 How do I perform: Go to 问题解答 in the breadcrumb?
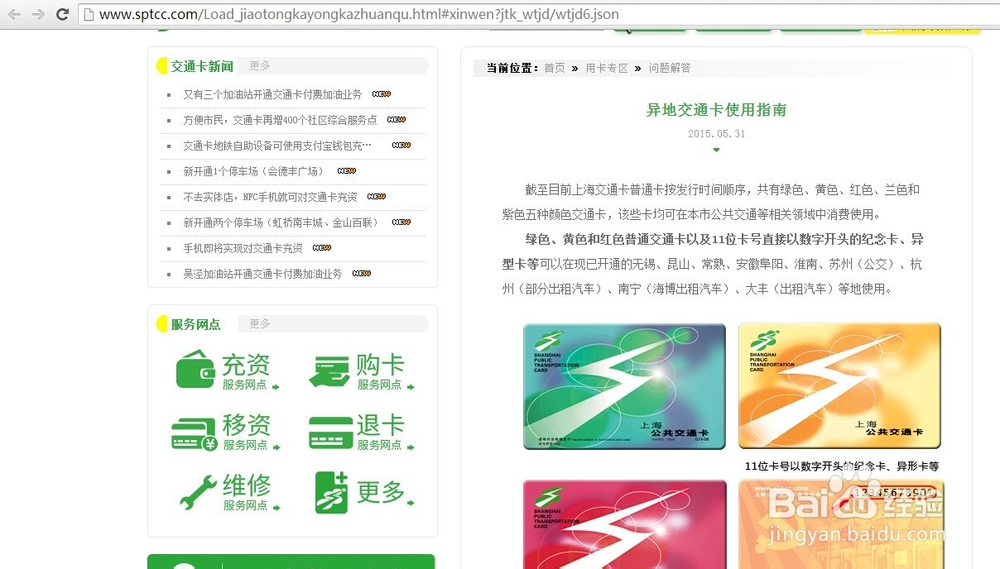tap(670, 68)
